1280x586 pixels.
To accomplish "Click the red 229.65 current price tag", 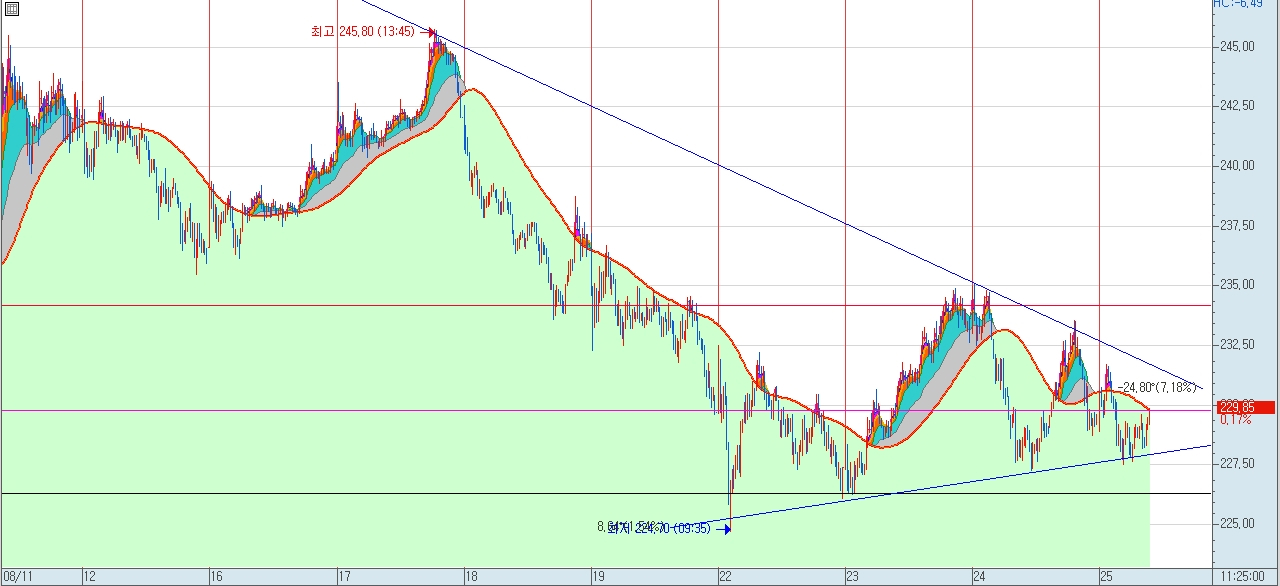I will [x=1246, y=407].
